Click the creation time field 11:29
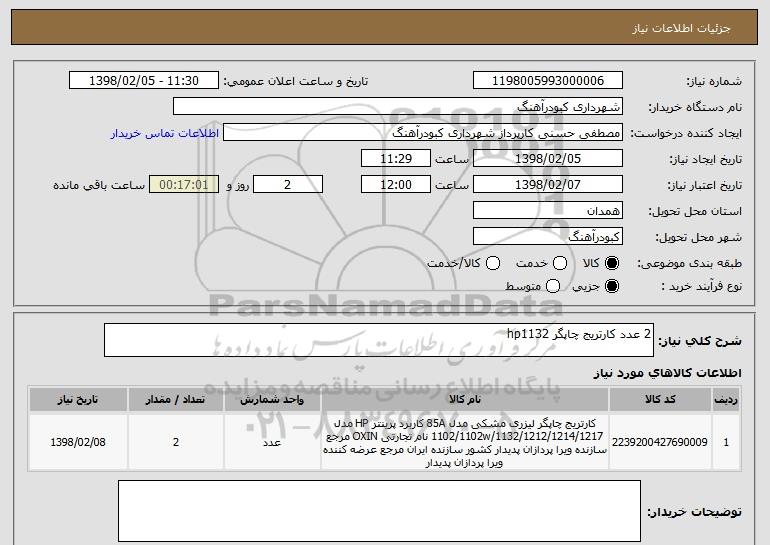Viewport: 770px width, 545px height. click(396, 159)
